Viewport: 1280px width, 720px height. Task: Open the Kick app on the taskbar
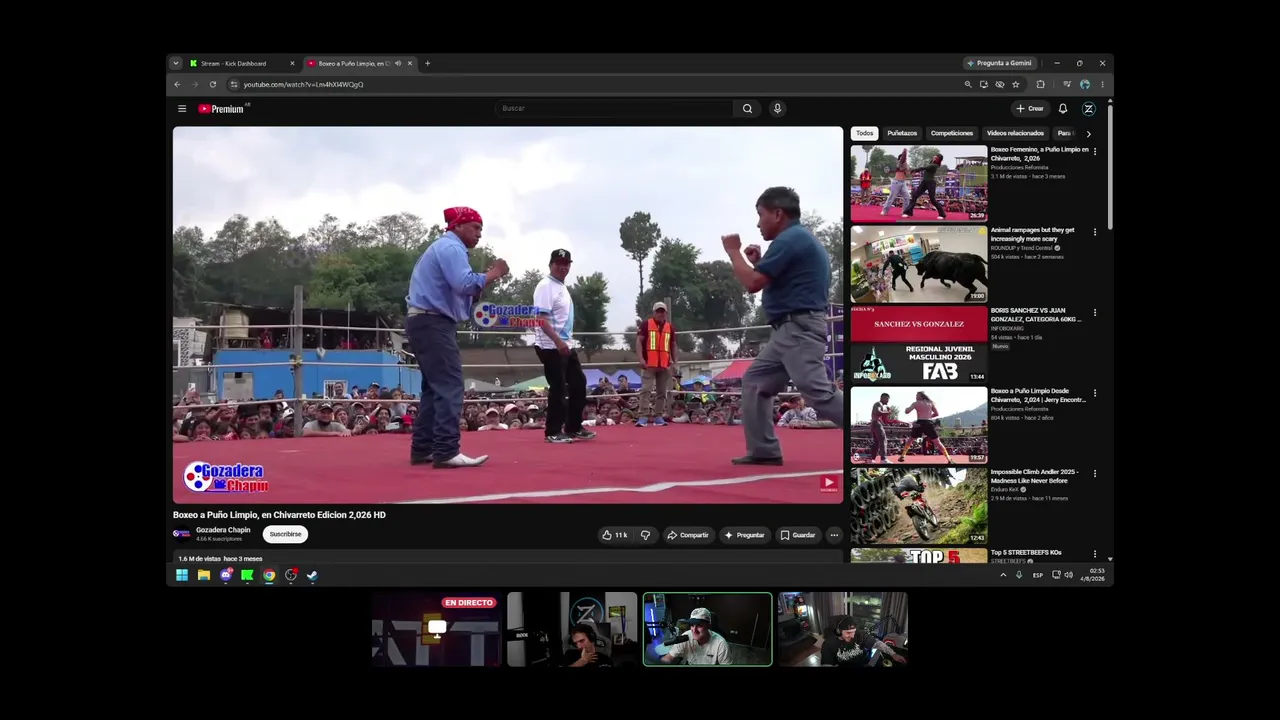[x=247, y=575]
